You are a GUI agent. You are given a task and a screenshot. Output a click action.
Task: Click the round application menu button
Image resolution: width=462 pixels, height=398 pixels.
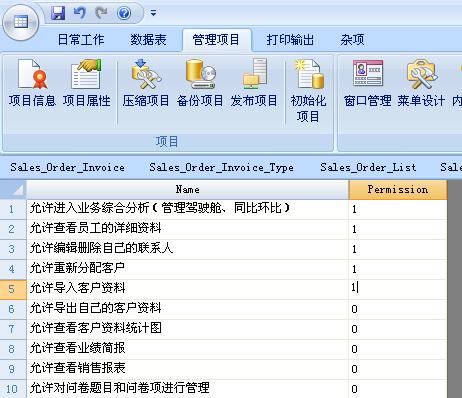click(x=21, y=23)
